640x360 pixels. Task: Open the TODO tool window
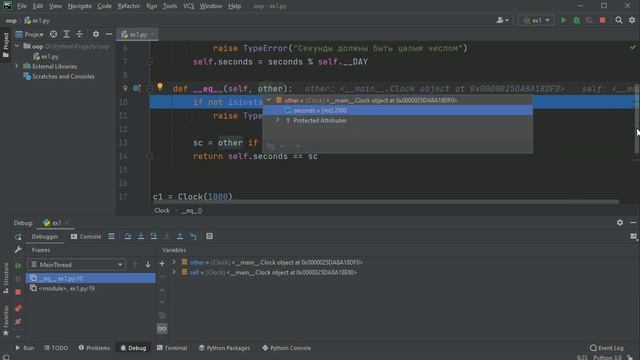[x=56, y=348]
